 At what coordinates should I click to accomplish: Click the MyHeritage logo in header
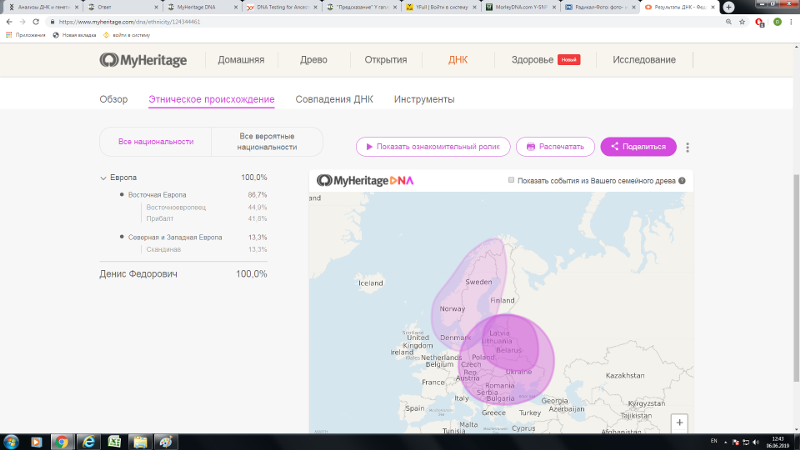[143, 60]
